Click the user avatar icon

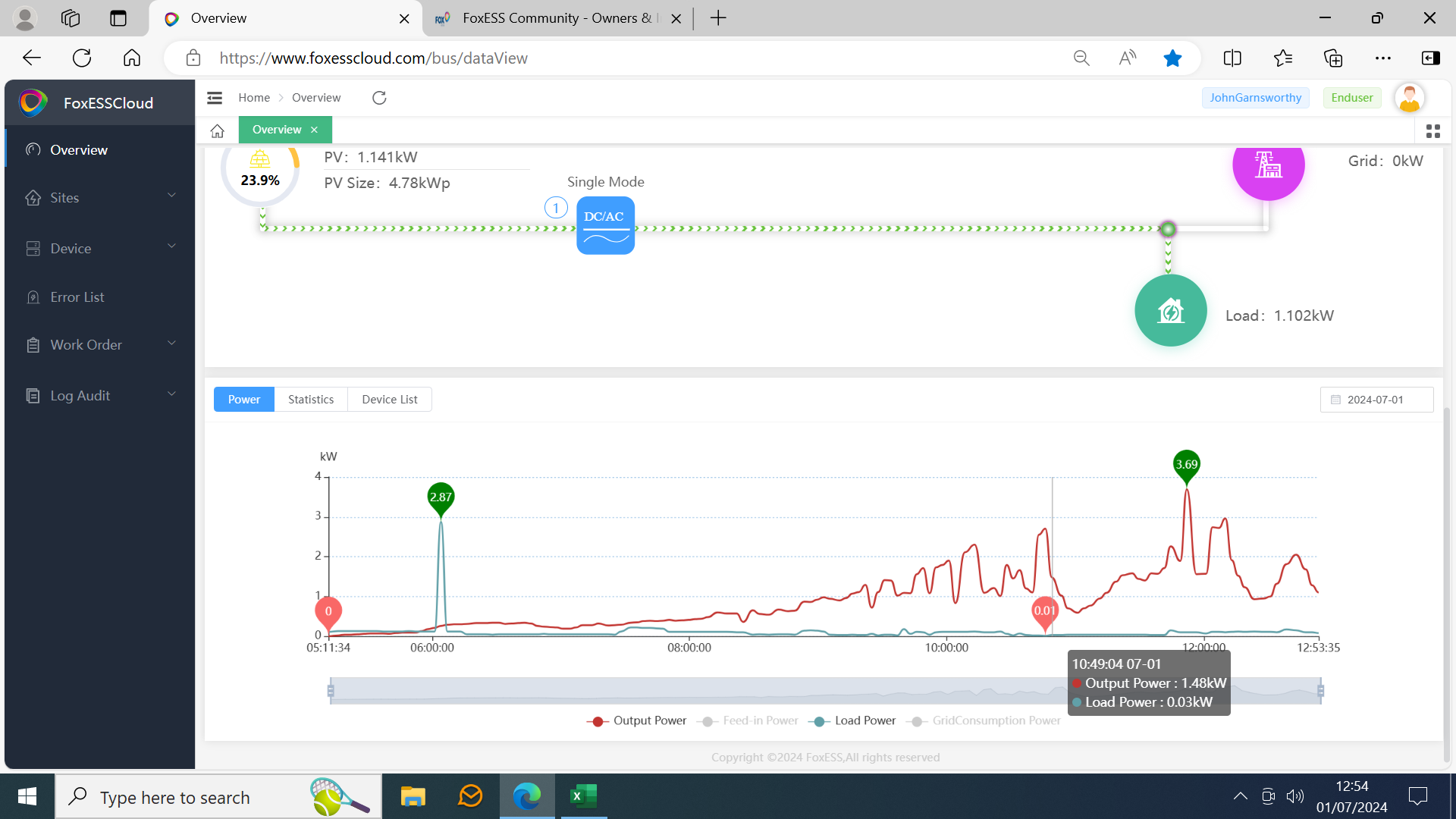tap(1409, 98)
